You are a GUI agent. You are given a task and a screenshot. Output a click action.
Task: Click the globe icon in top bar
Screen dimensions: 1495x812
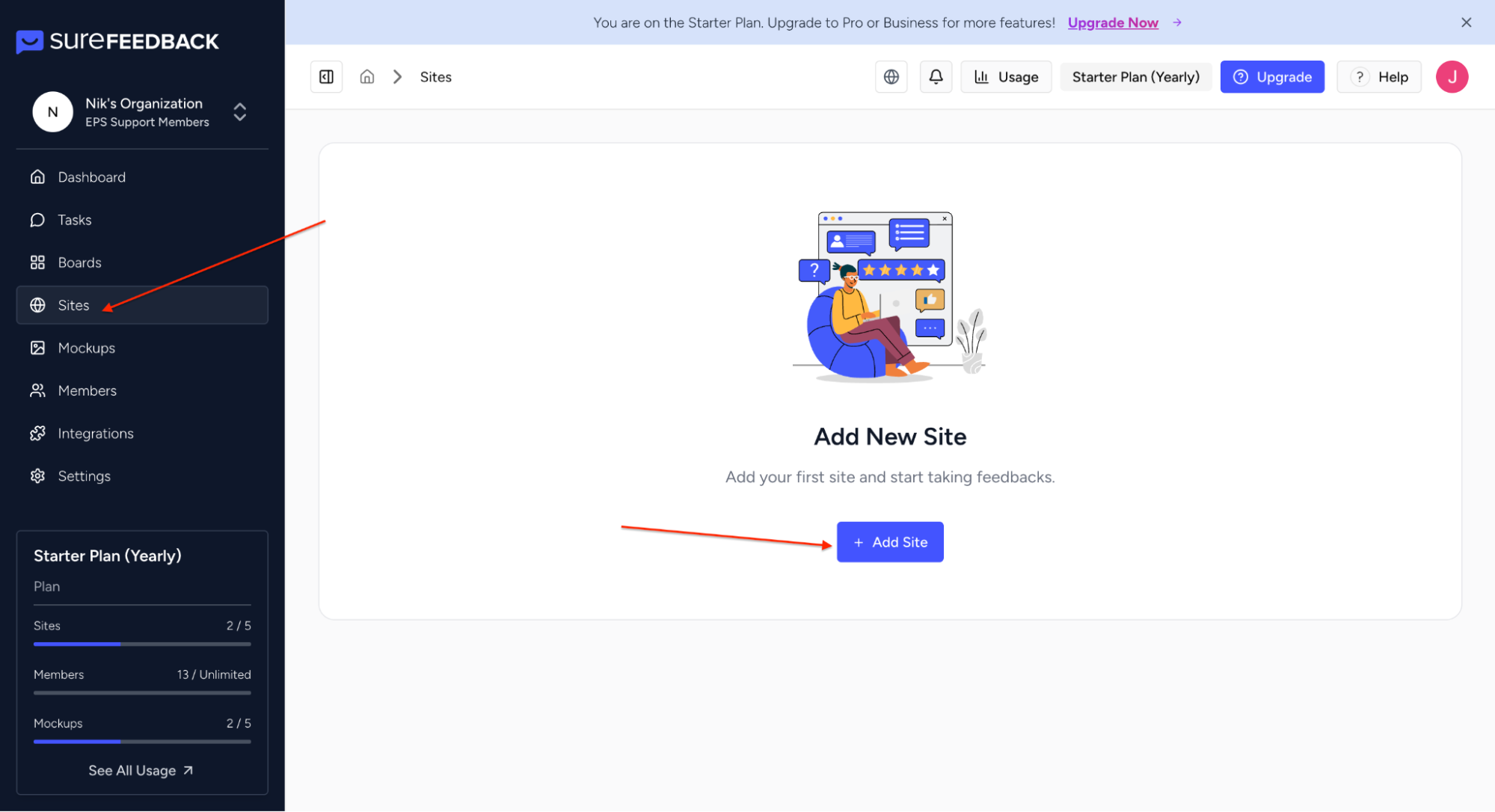point(891,77)
